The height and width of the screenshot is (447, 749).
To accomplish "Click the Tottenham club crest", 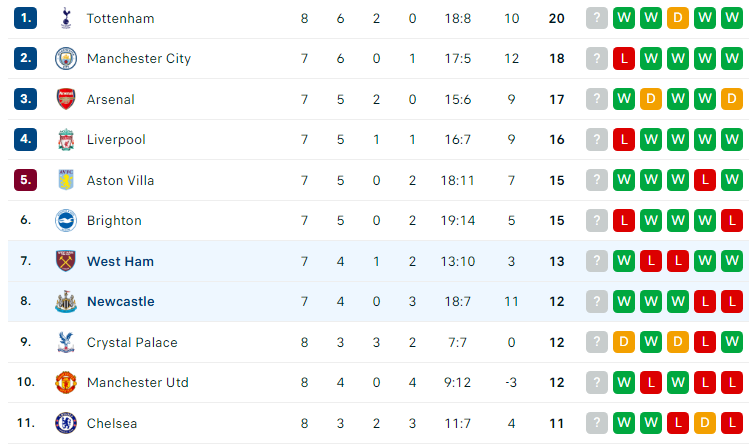I will coord(66,18).
